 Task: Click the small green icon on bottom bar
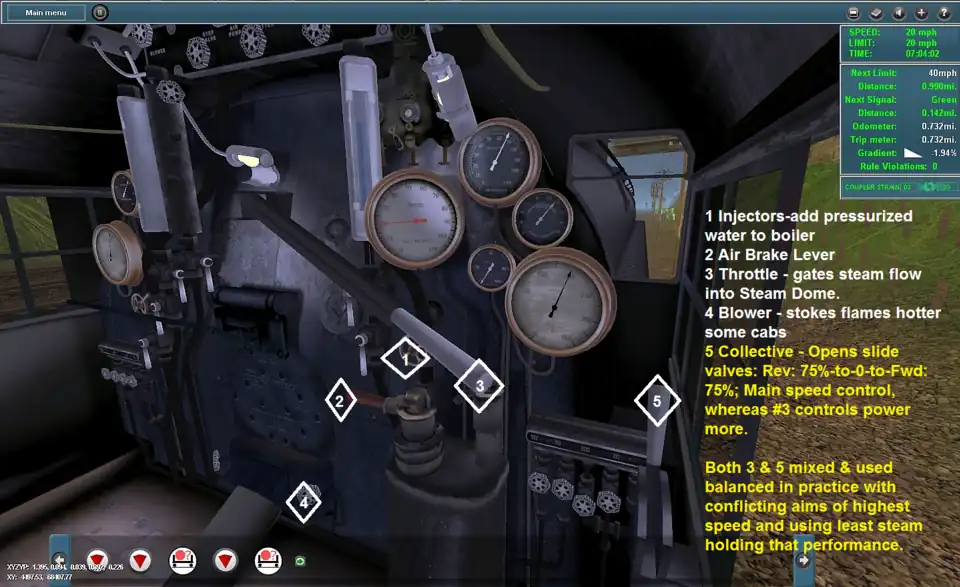click(299, 561)
